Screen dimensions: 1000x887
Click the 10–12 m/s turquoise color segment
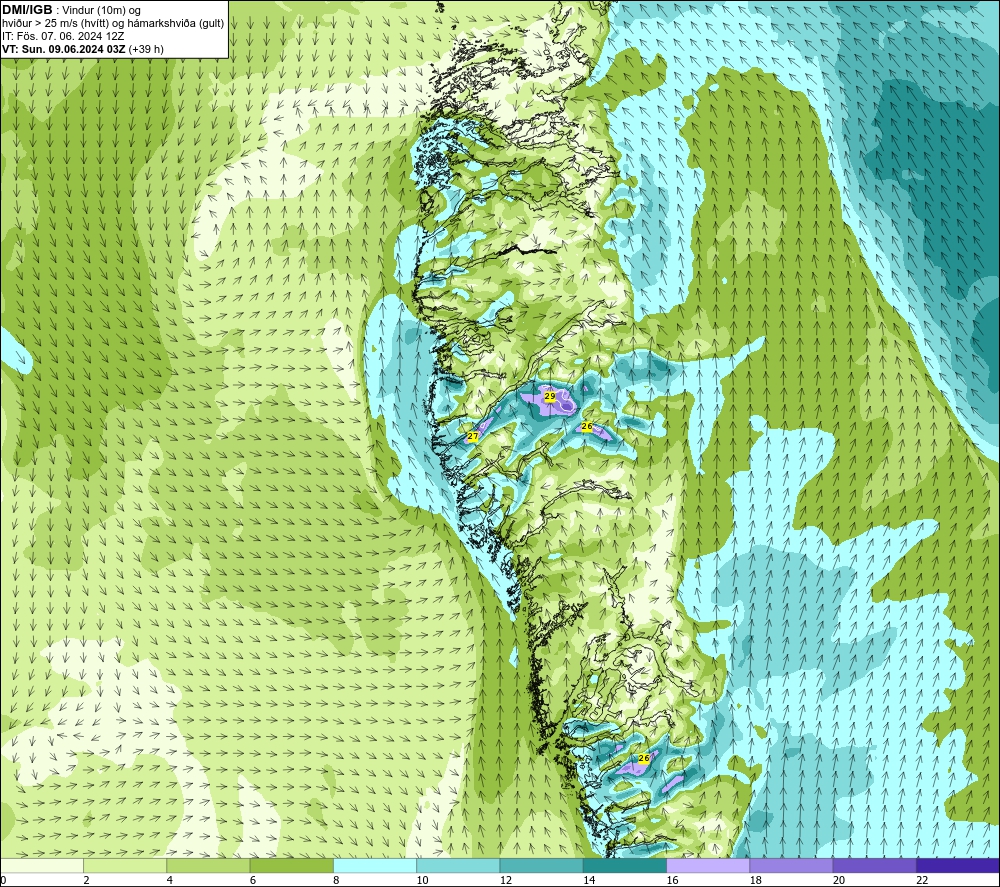click(x=458, y=865)
